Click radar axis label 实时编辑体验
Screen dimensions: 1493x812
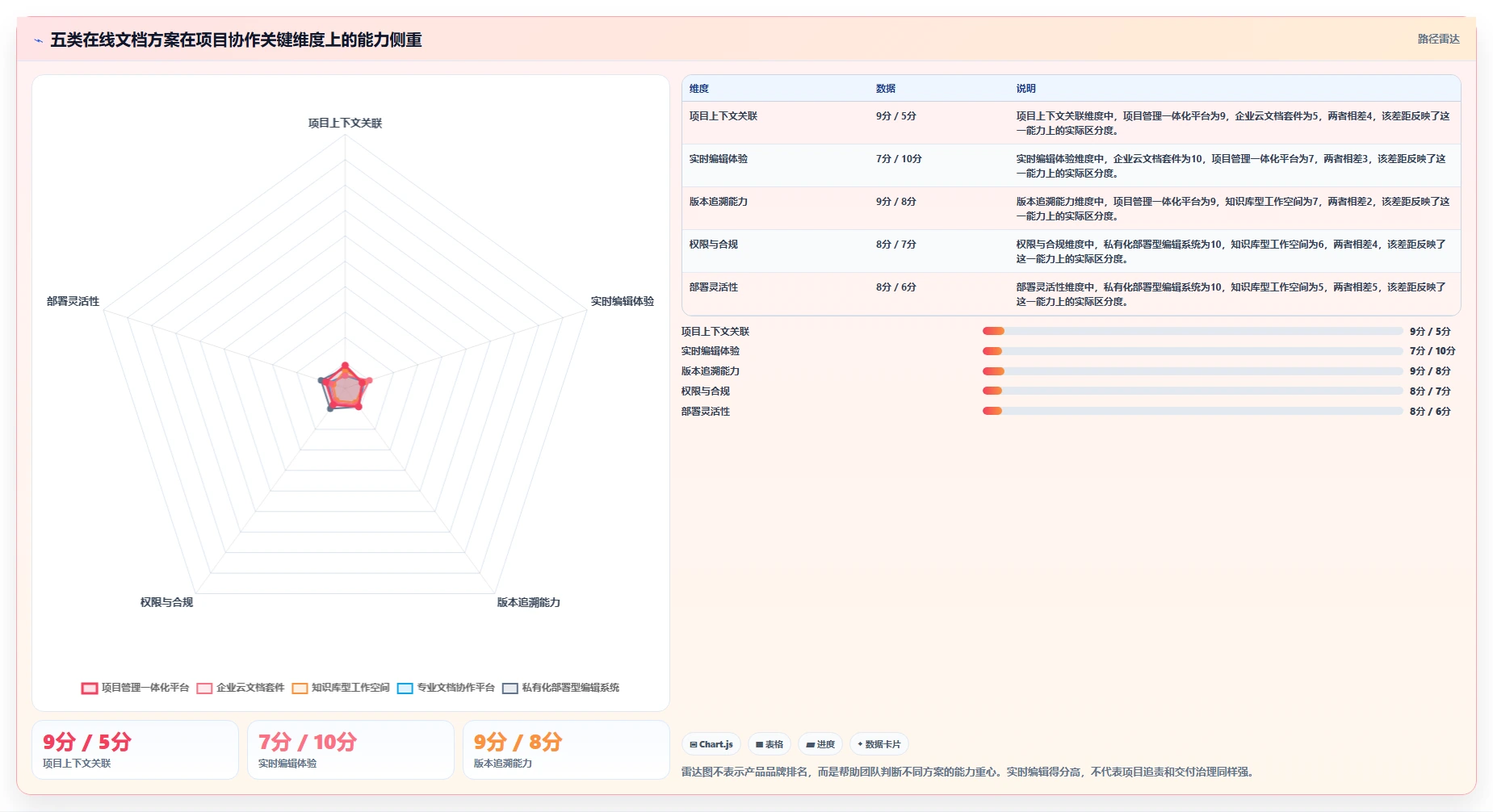[623, 301]
